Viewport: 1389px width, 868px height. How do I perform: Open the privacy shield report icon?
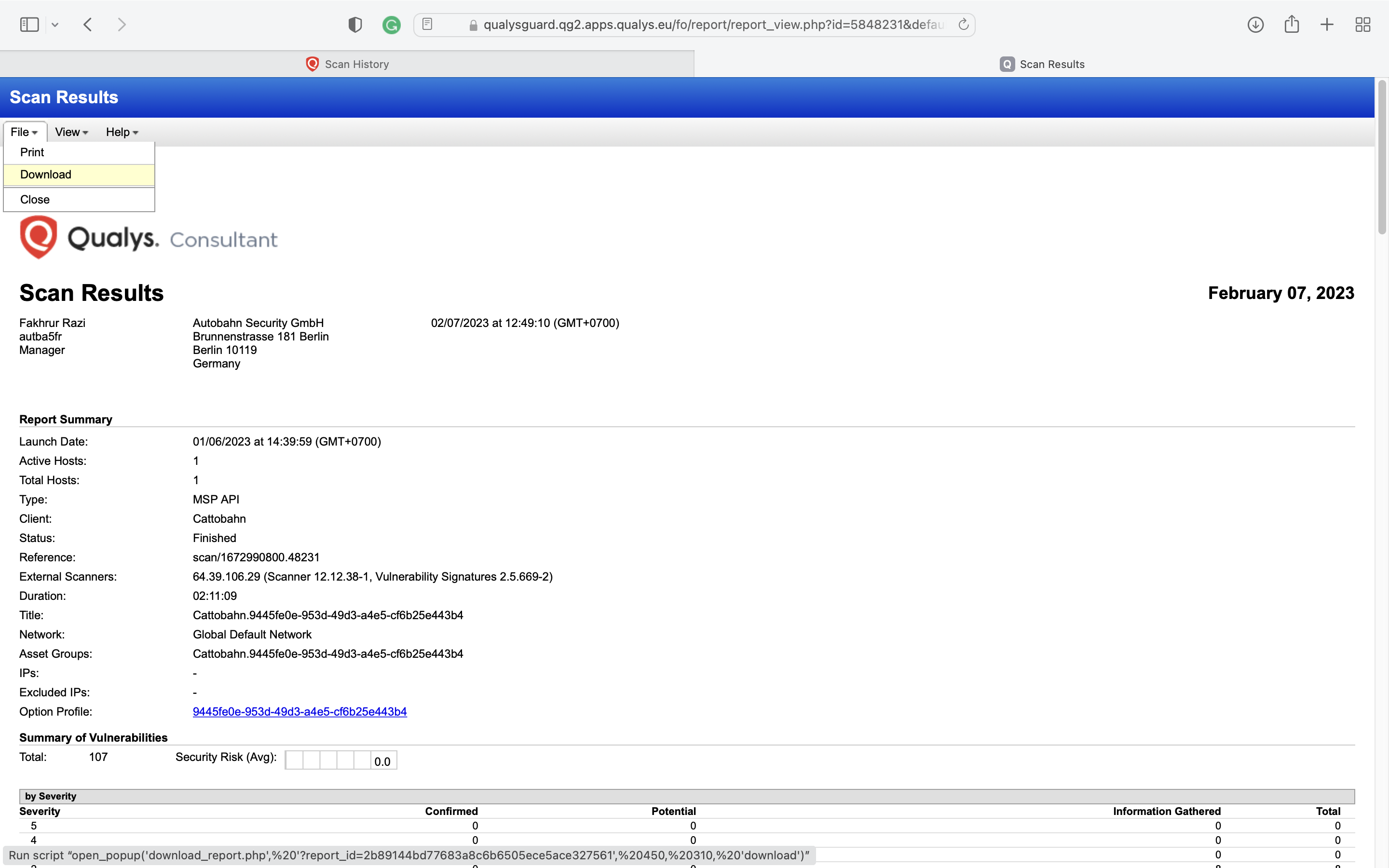tap(355, 25)
